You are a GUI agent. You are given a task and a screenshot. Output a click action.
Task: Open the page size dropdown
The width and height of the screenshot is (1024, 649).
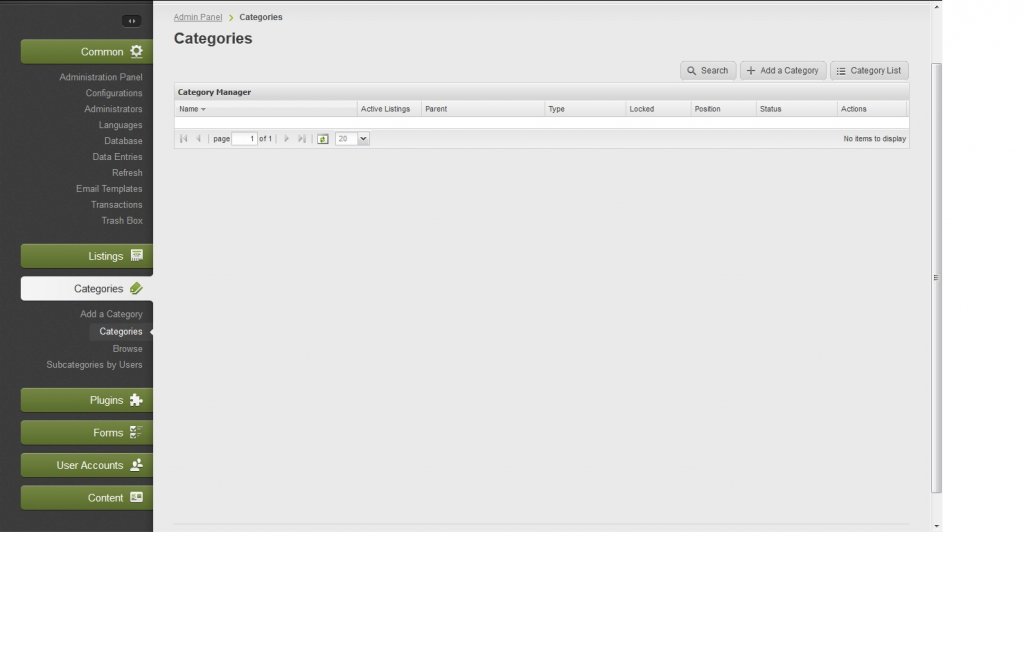[x=363, y=138]
